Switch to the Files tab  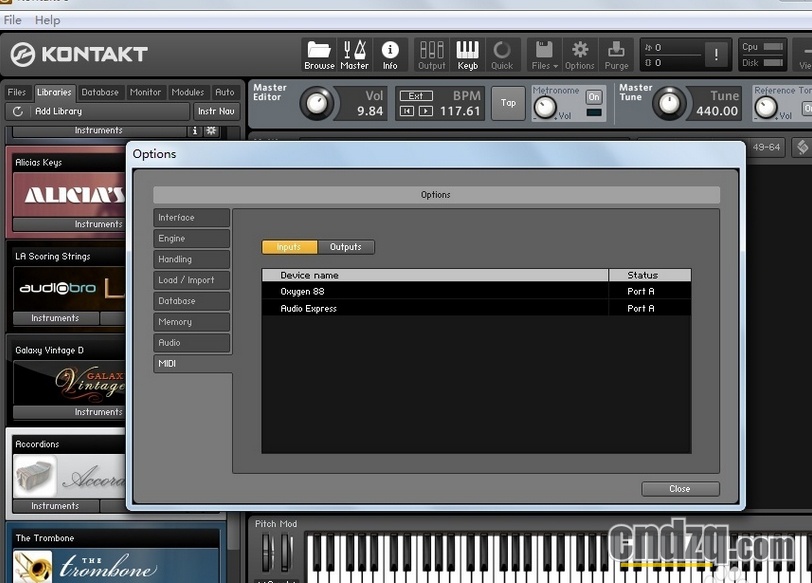[17, 92]
